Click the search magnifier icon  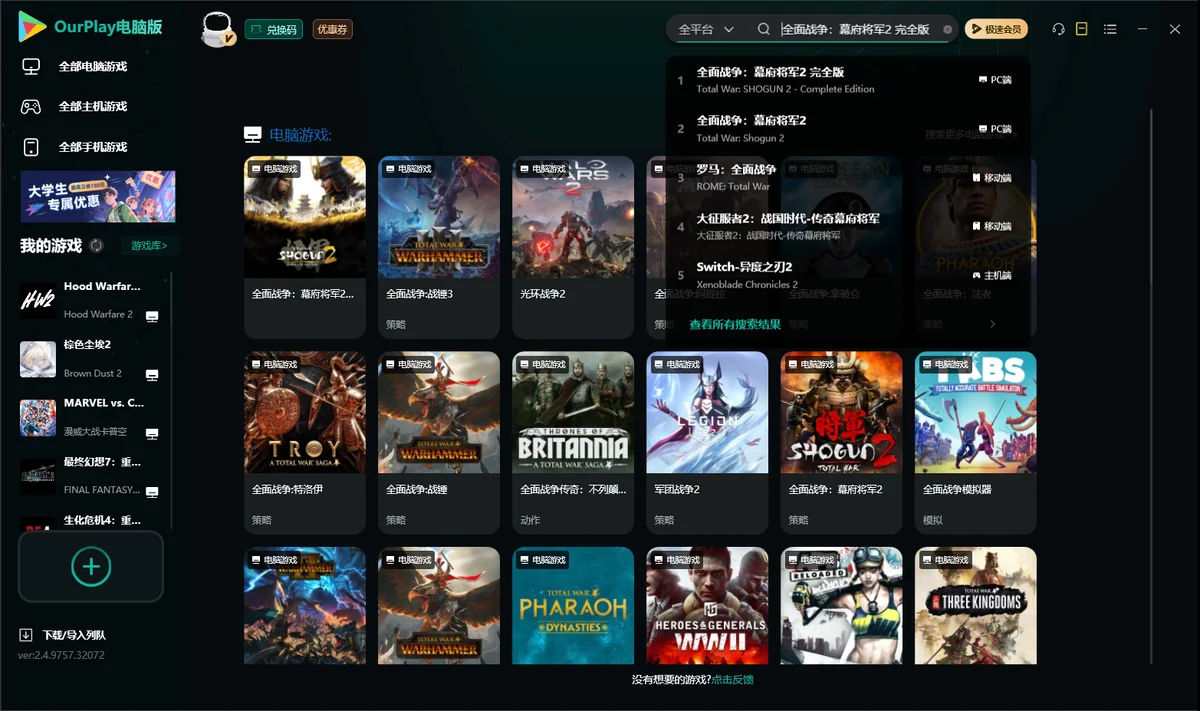pyautogui.click(x=764, y=30)
